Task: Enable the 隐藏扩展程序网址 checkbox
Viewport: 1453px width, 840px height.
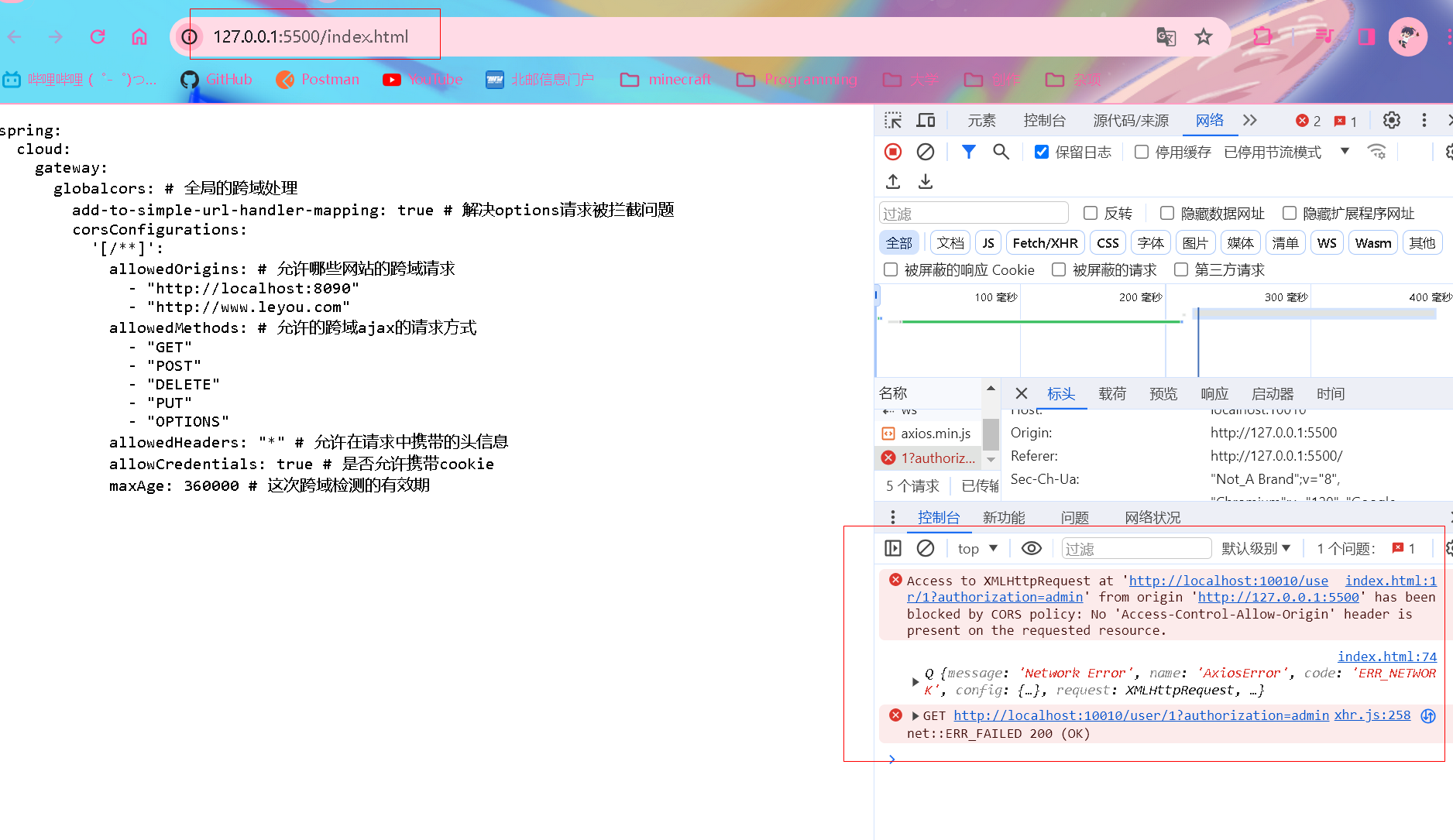Action: (x=1290, y=213)
